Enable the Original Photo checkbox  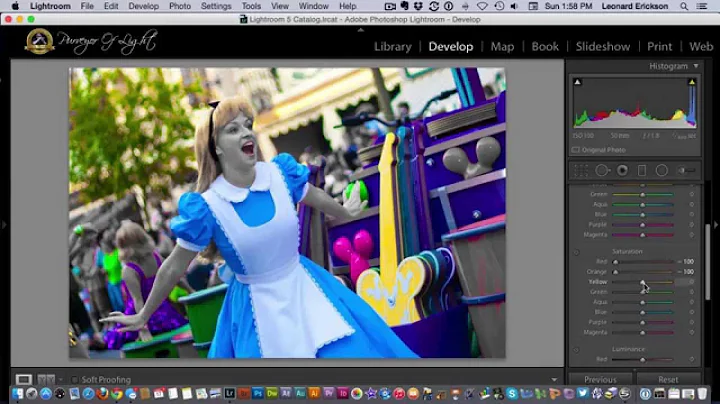pyautogui.click(x=576, y=150)
